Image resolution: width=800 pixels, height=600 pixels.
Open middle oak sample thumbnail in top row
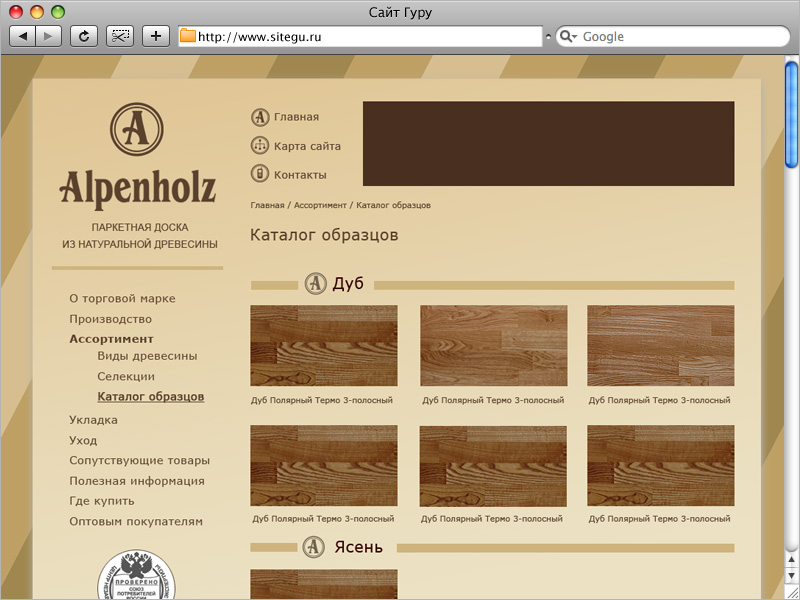[x=493, y=345]
